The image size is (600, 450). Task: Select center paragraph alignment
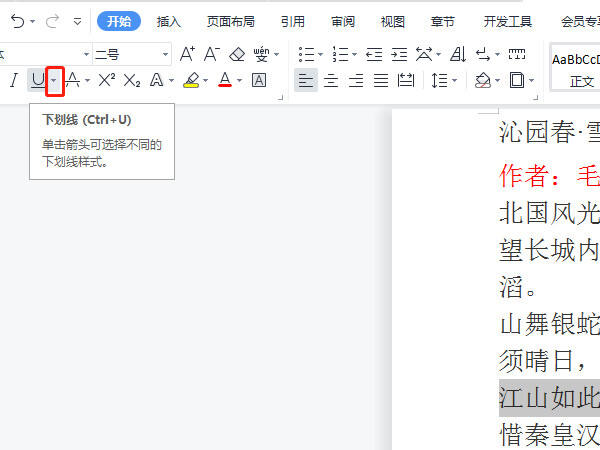pos(331,80)
